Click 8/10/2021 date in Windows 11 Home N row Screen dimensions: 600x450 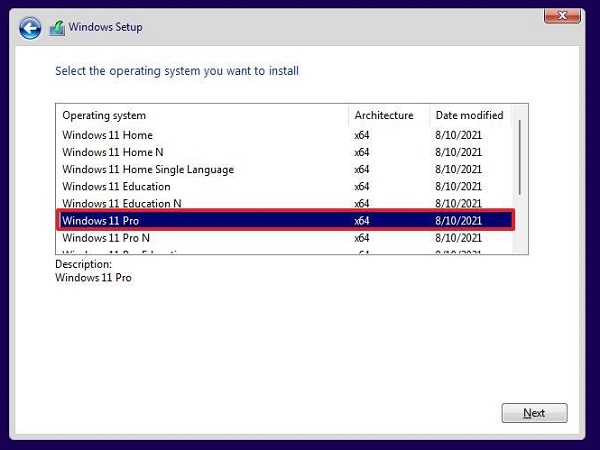(x=458, y=152)
